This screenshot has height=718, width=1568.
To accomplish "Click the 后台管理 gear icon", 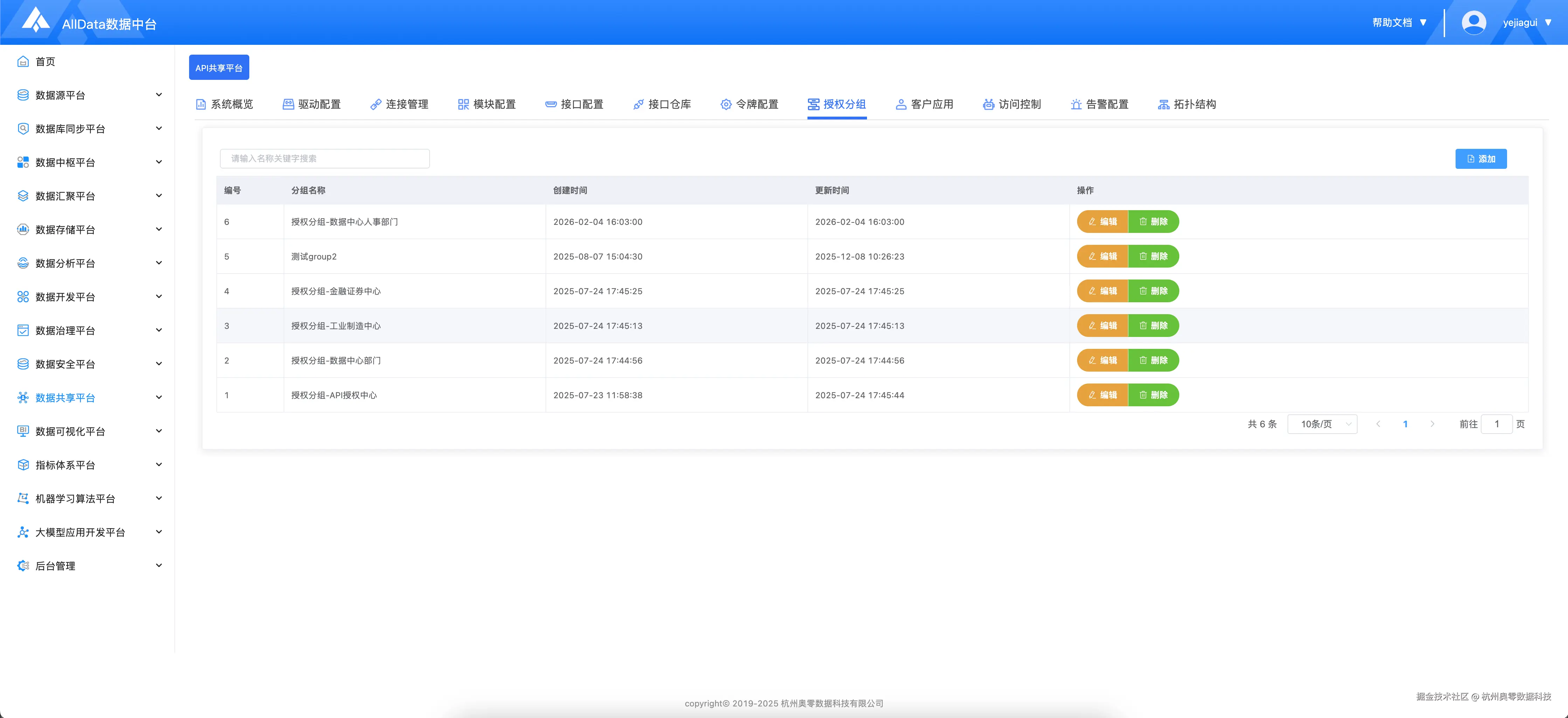I will point(23,566).
